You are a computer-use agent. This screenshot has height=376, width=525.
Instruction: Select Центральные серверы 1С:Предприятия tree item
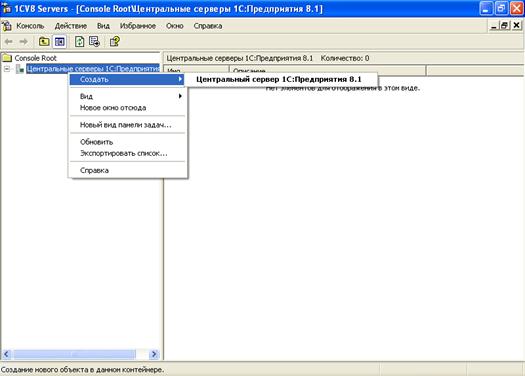point(93,69)
